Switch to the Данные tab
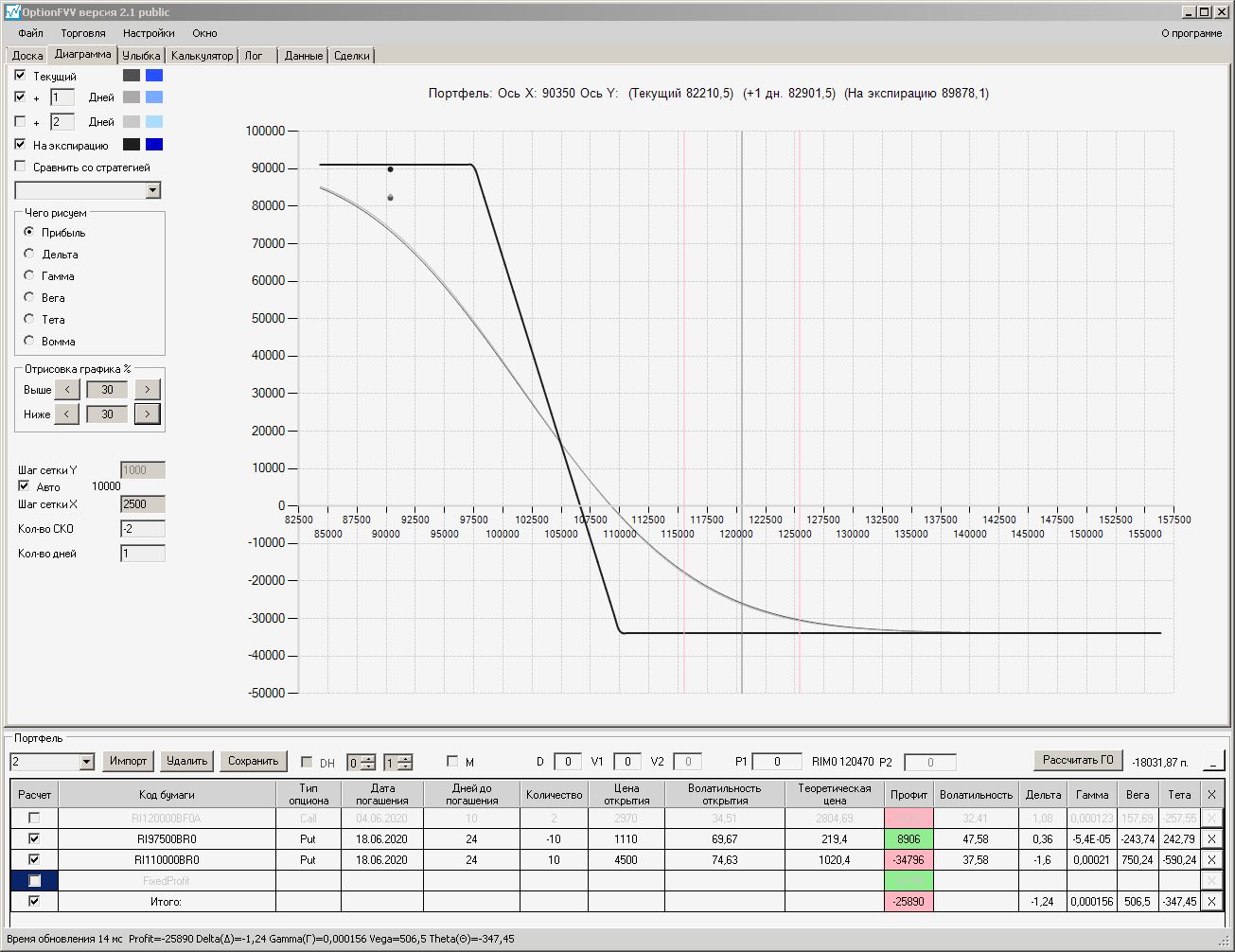The image size is (1235, 952). (x=304, y=56)
